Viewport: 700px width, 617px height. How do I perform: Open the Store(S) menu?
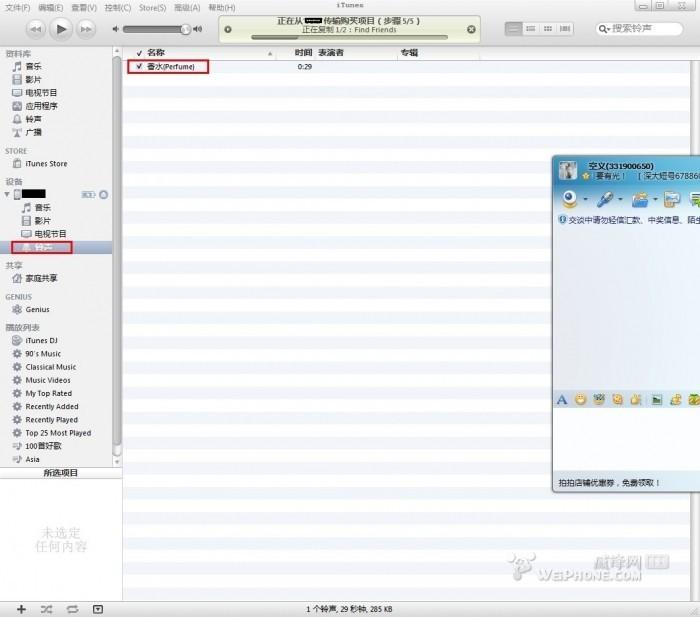pyautogui.click(x=152, y=8)
